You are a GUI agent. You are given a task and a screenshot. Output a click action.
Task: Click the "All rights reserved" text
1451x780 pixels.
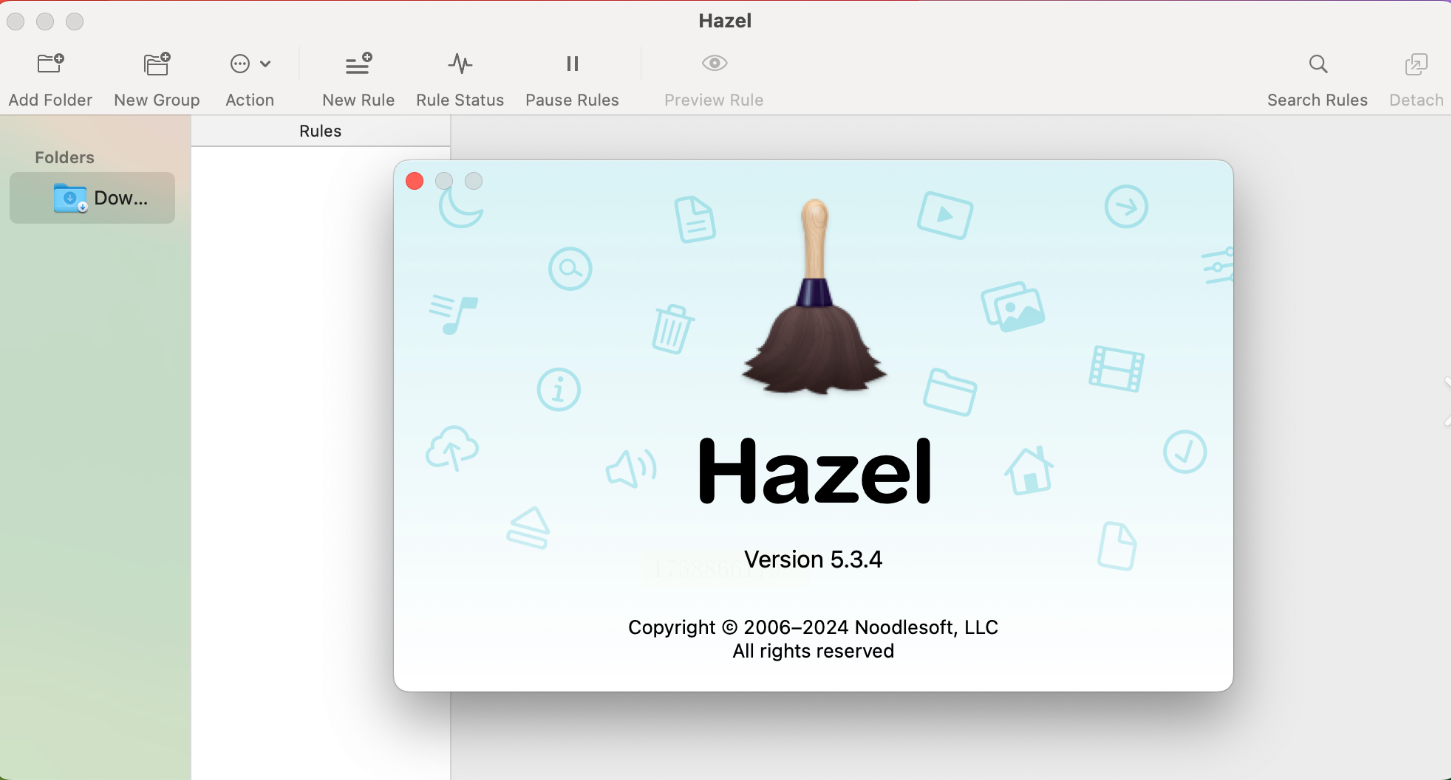(813, 651)
